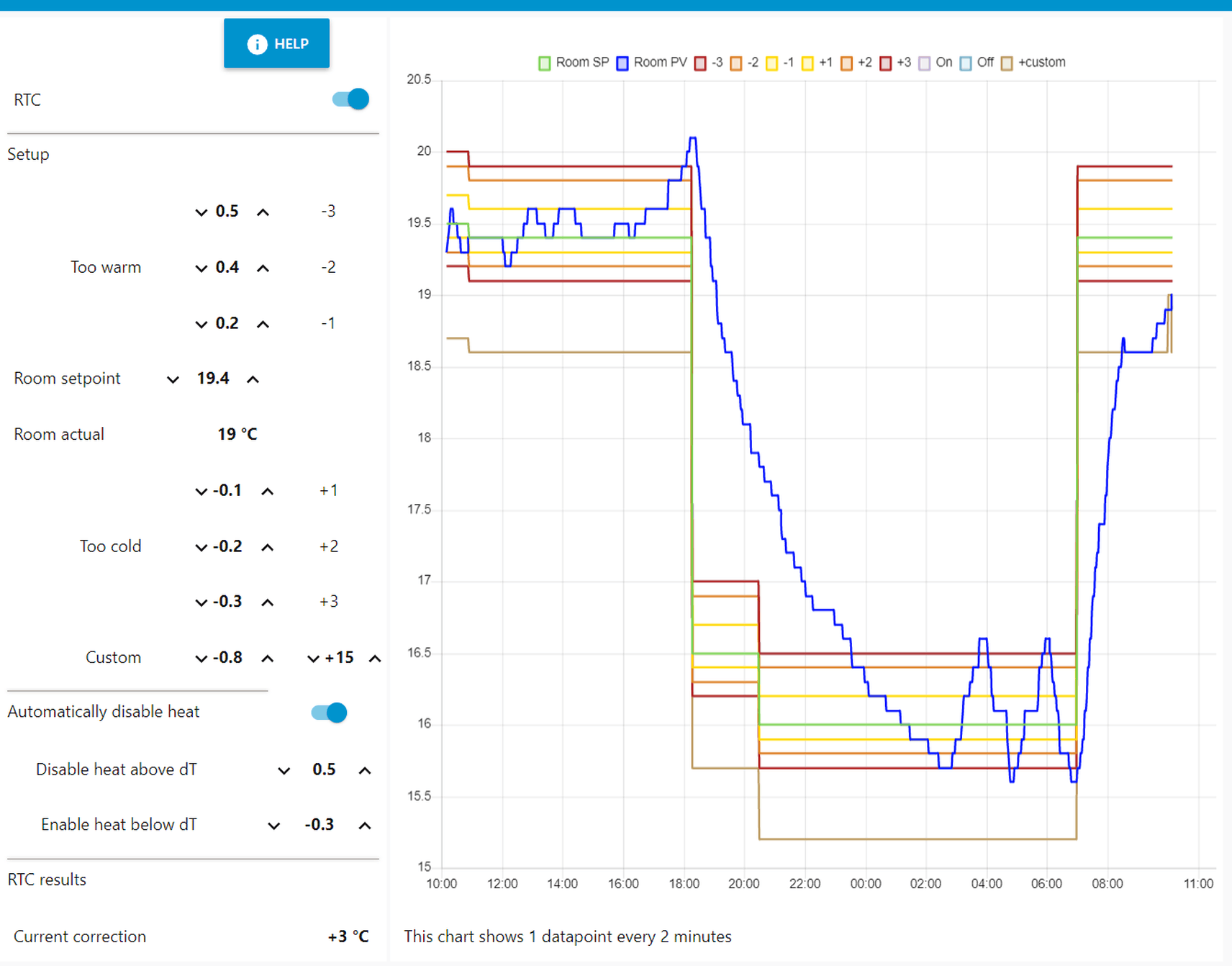Toggle the -3 series legend swatch
This screenshot has width=1232, height=966.
tap(700, 63)
